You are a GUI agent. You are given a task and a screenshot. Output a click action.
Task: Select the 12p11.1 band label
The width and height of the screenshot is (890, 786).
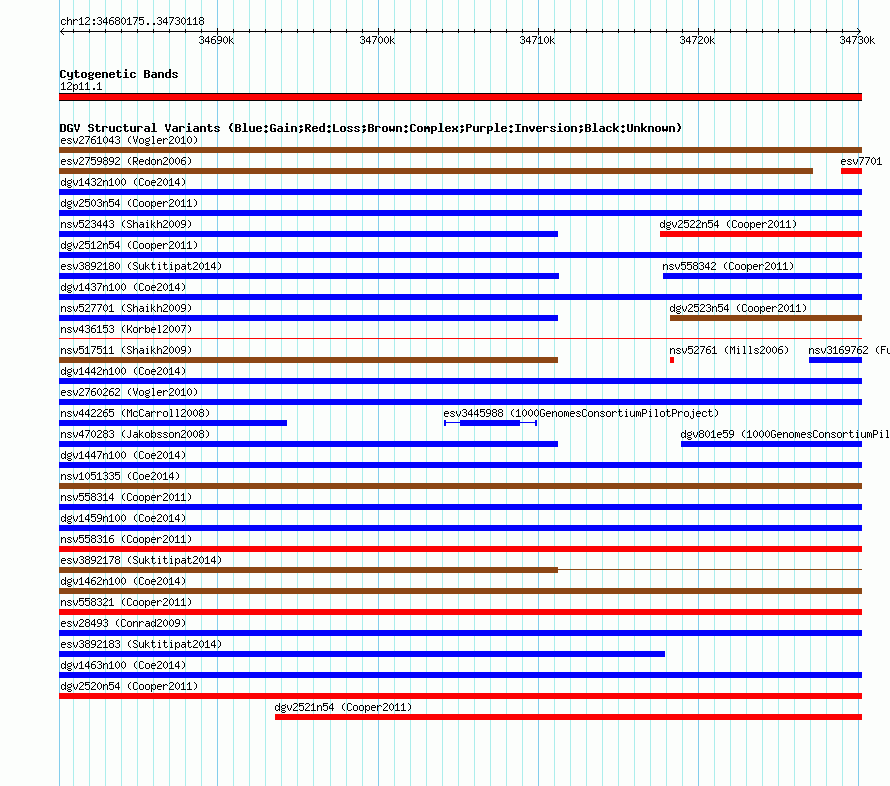tap(81, 86)
